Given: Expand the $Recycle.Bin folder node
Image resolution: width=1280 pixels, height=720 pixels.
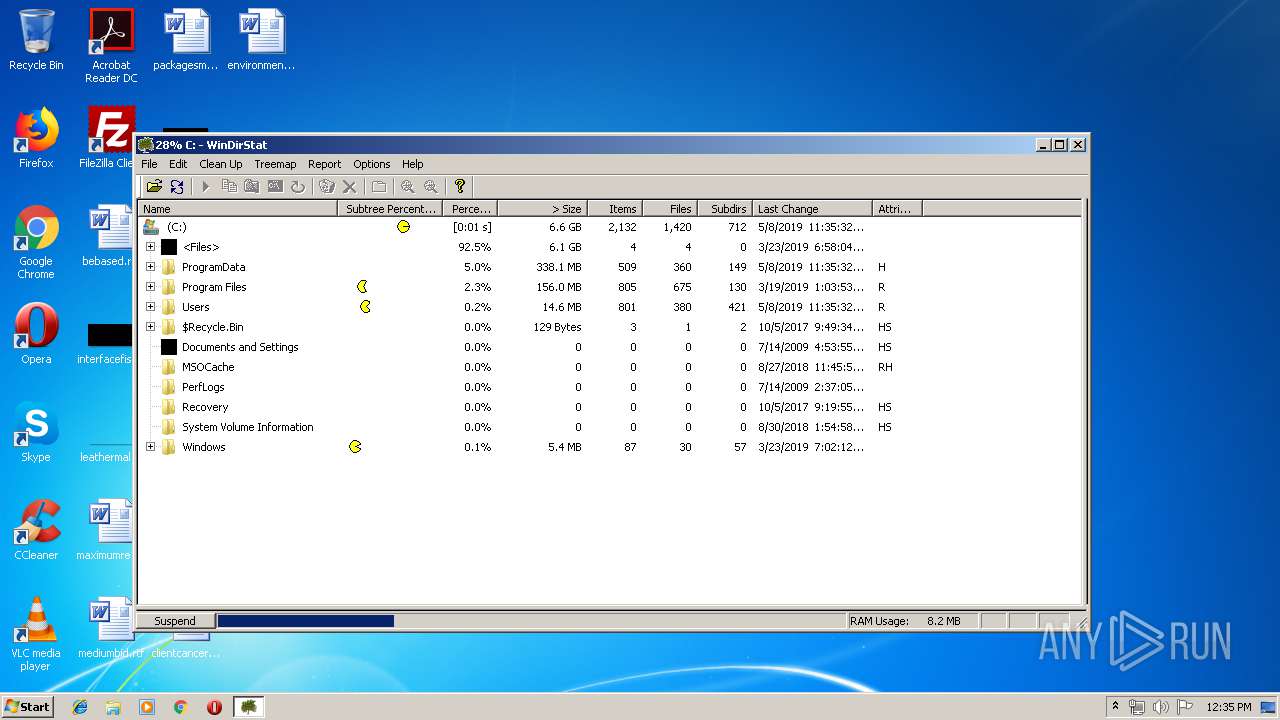Looking at the screenshot, I should tap(150, 327).
